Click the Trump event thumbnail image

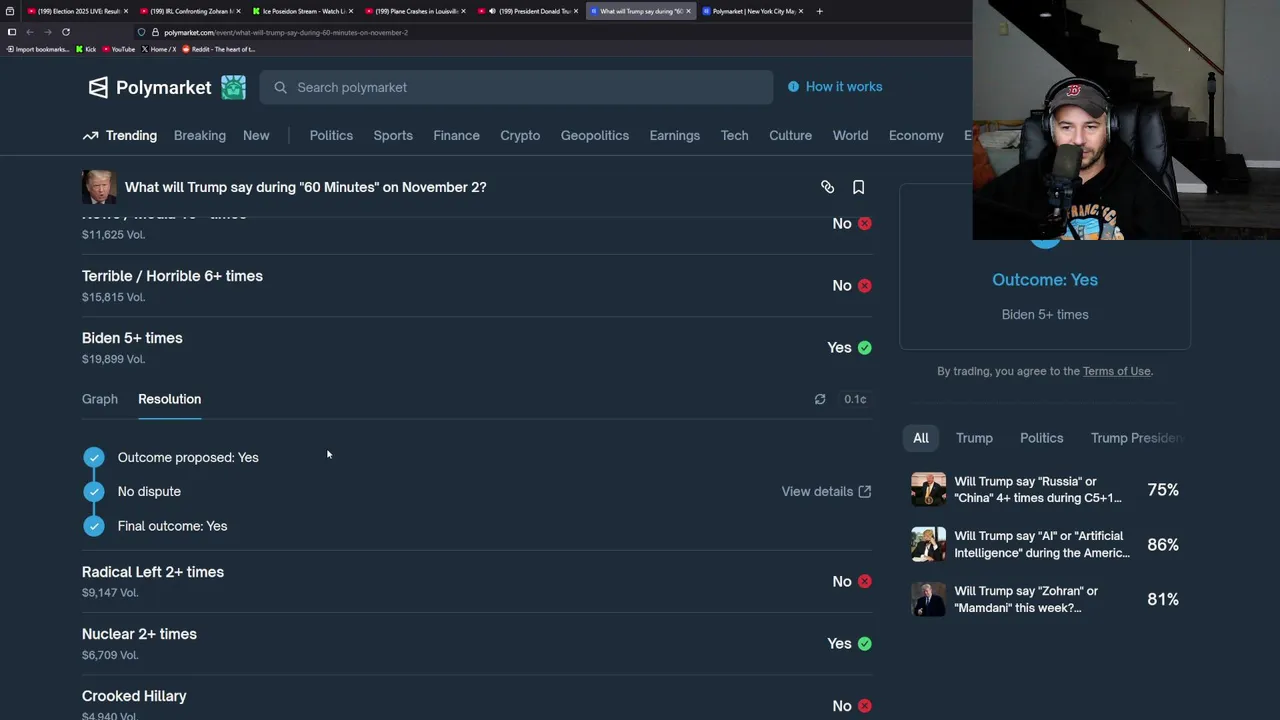tap(98, 187)
